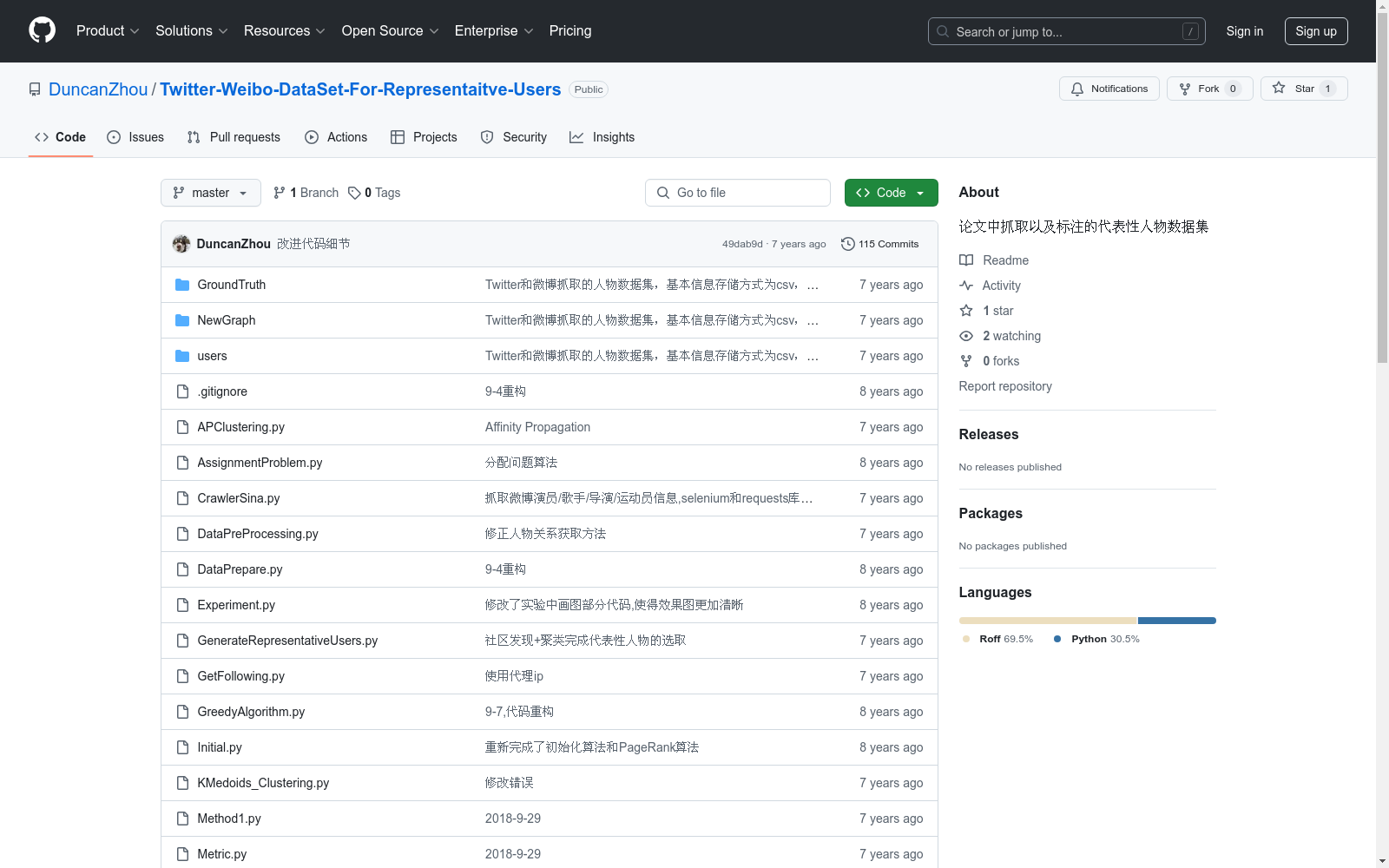Select the Code tab
The height and width of the screenshot is (868, 1389).
pos(61,137)
